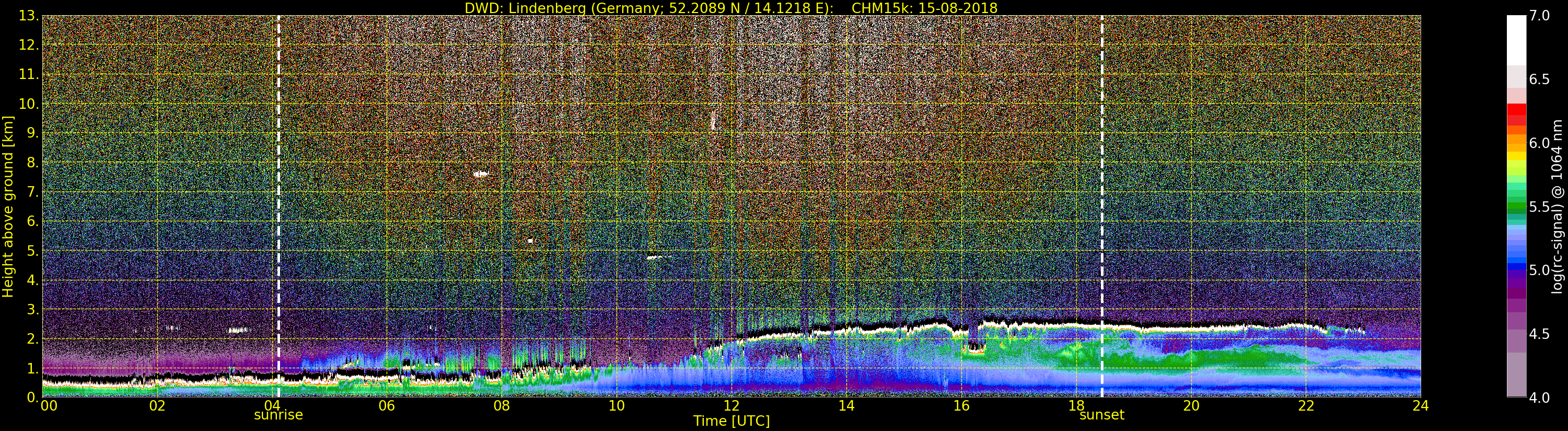Viewport: 1568px width, 431px height.
Task: Click the 'CHM15k: 15-08-2018' date label
Action: point(925,8)
